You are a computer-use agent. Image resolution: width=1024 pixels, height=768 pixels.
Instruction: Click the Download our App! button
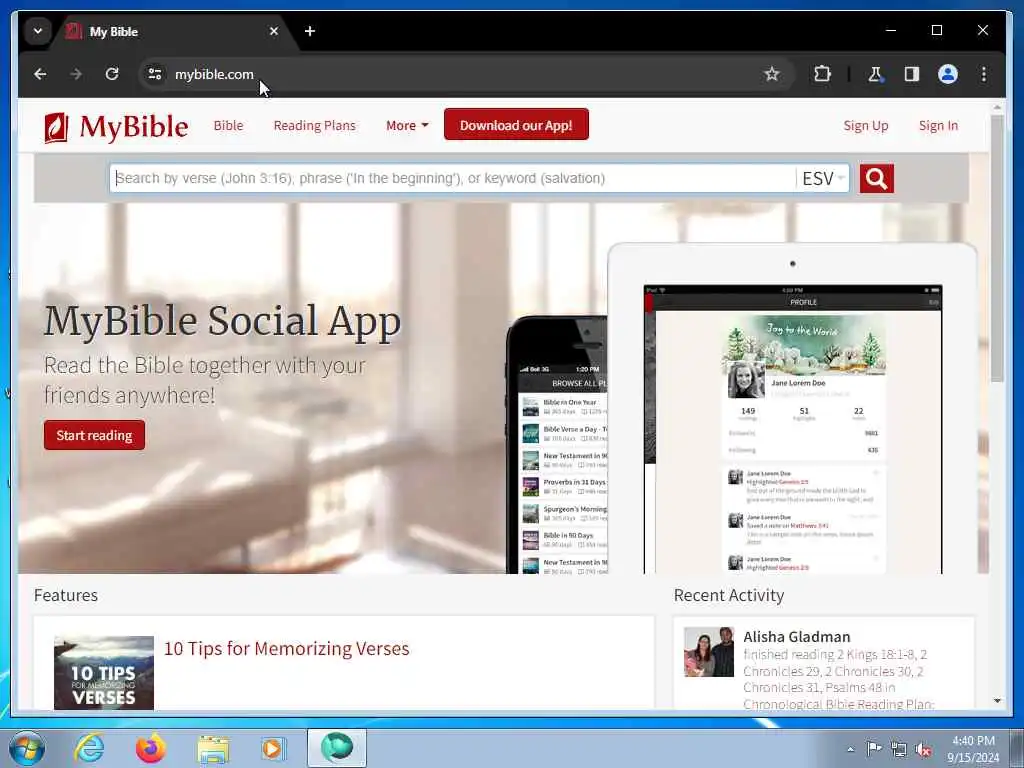point(516,125)
